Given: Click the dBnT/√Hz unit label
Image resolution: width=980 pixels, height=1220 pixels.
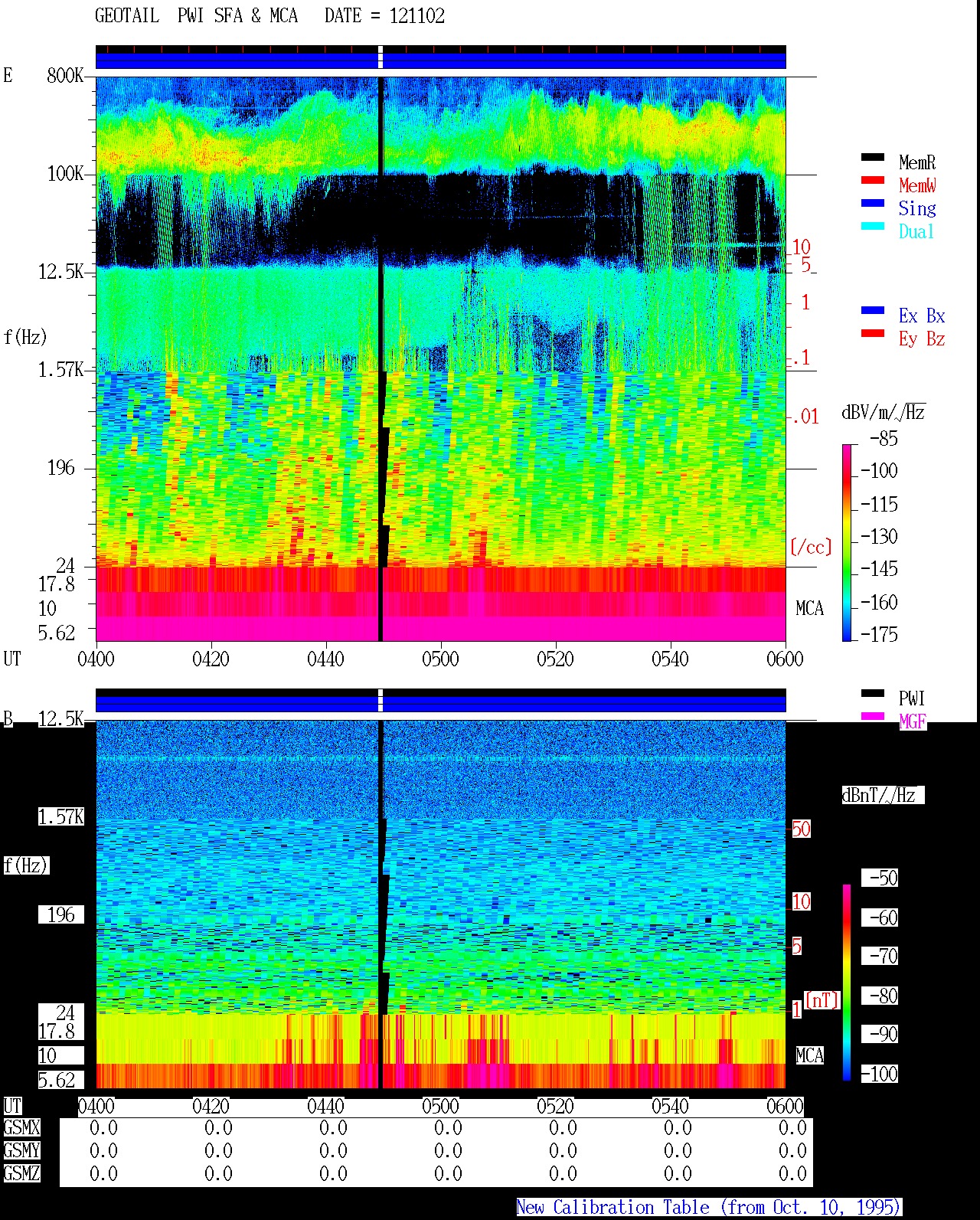Looking at the screenshot, I should (883, 795).
